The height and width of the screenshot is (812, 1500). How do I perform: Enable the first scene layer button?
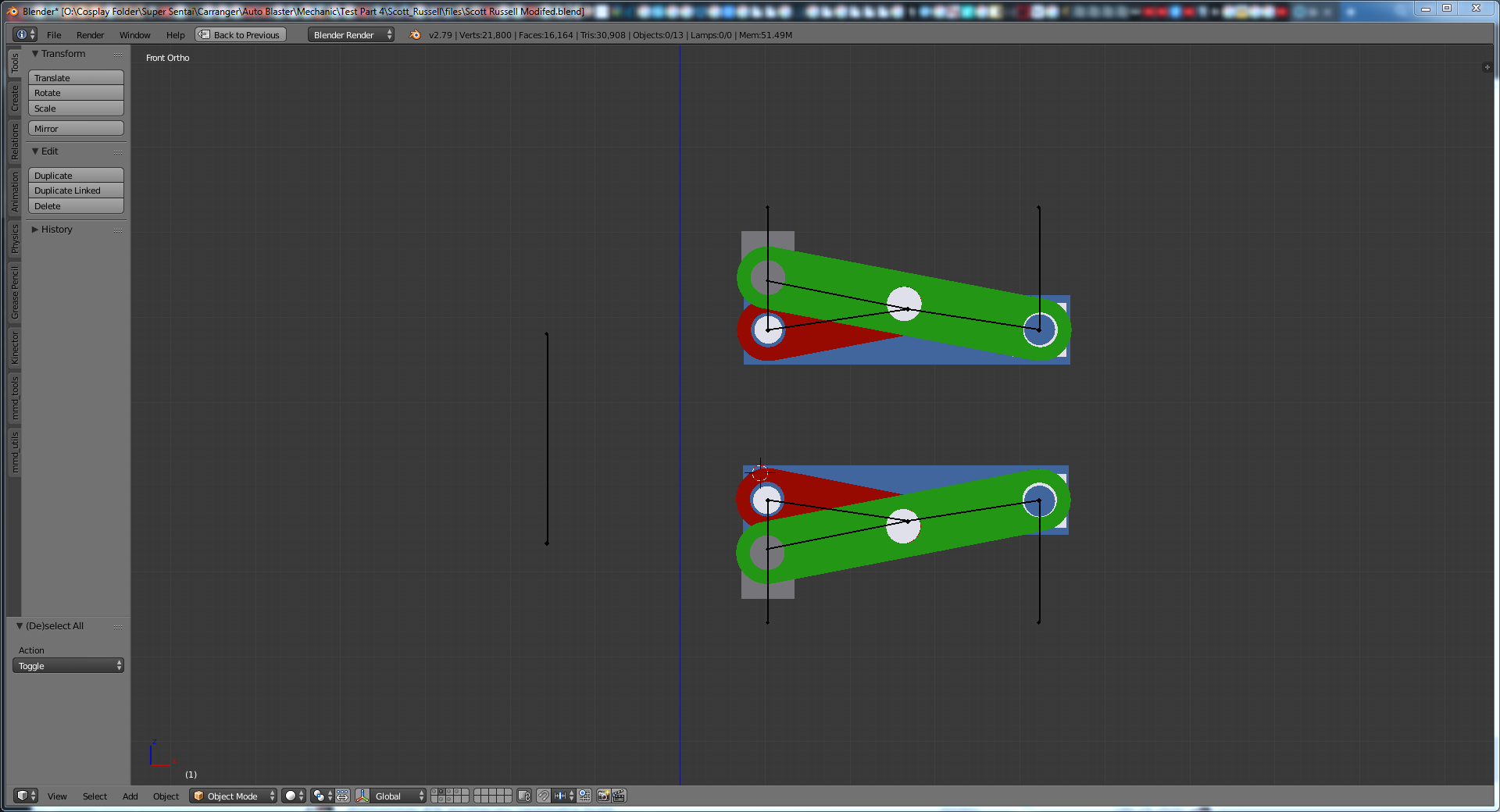[434, 792]
